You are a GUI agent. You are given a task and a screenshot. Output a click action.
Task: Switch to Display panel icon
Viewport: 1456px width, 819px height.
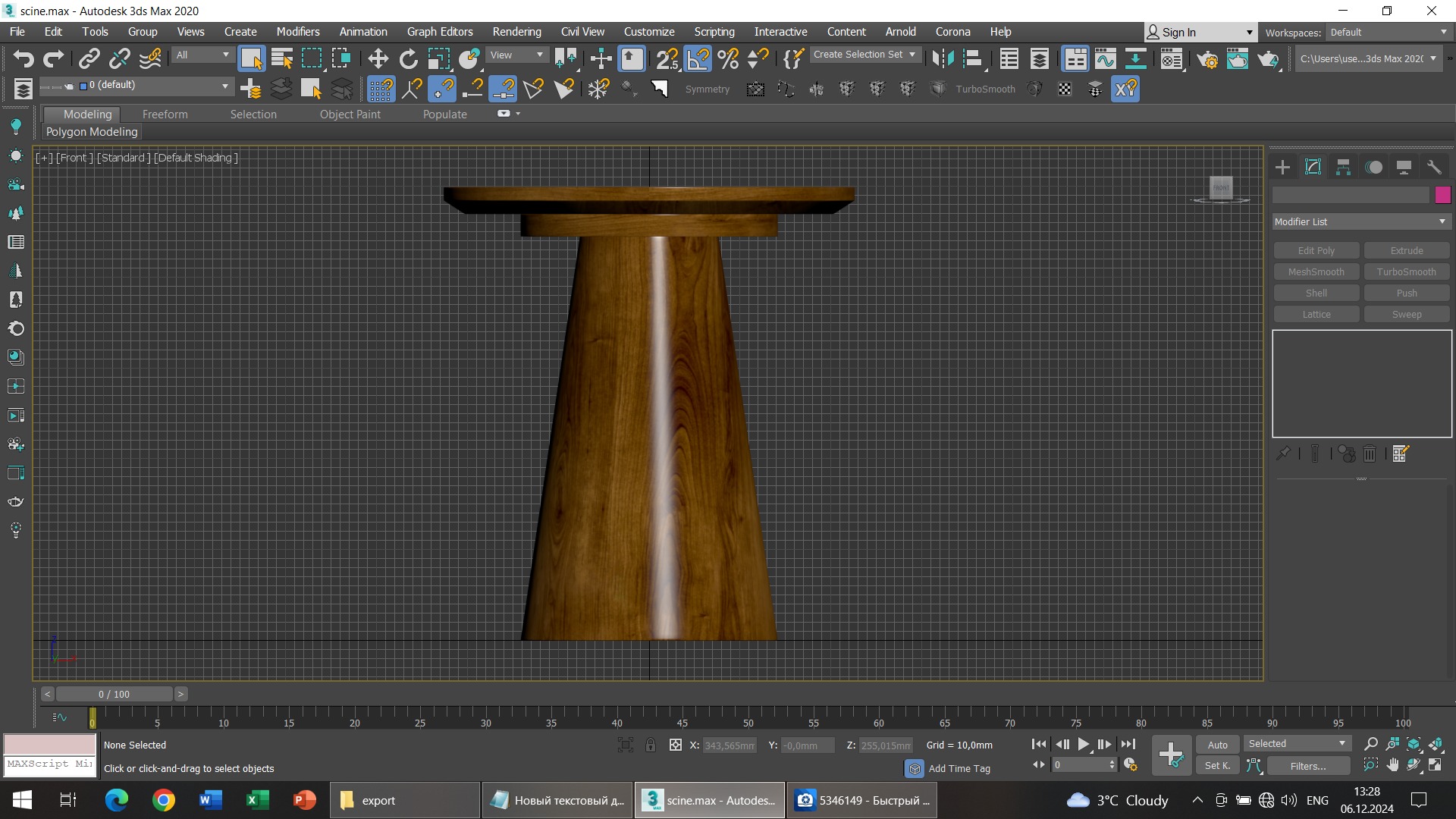(x=1404, y=167)
